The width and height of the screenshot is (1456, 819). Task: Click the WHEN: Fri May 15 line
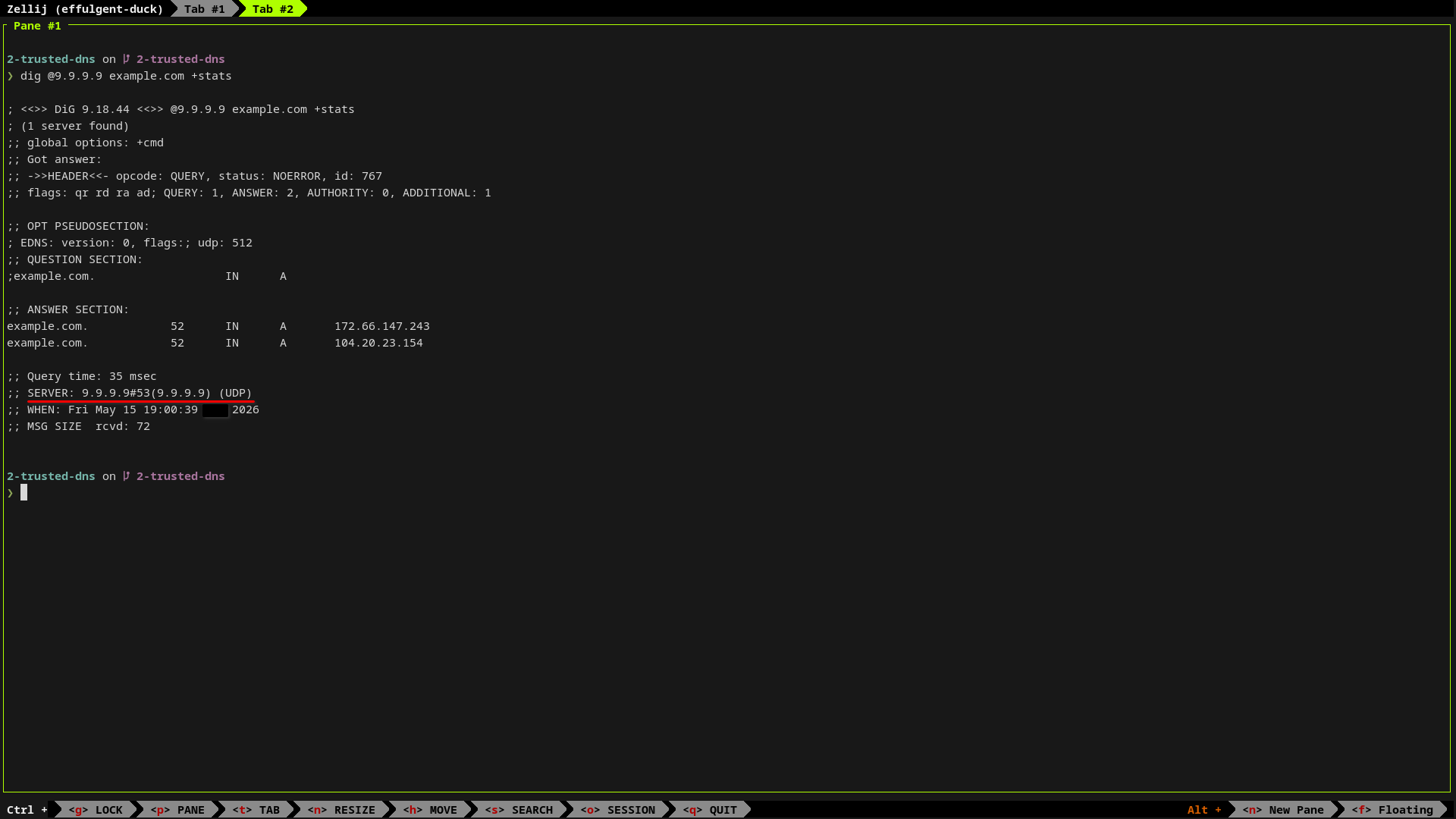(133, 409)
